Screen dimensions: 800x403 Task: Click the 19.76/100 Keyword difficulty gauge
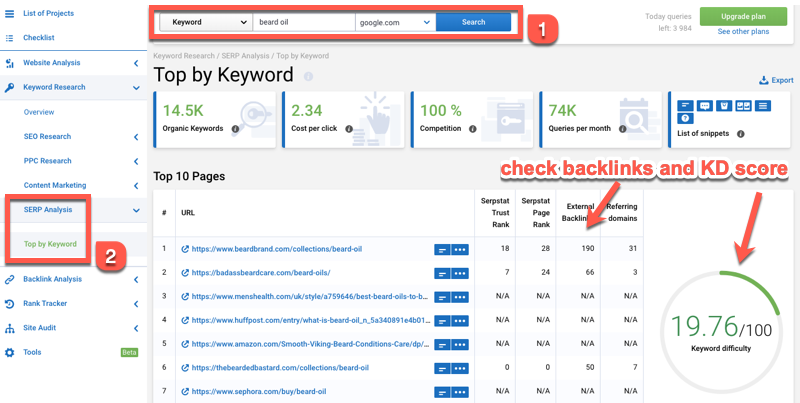(x=721, y=332)
